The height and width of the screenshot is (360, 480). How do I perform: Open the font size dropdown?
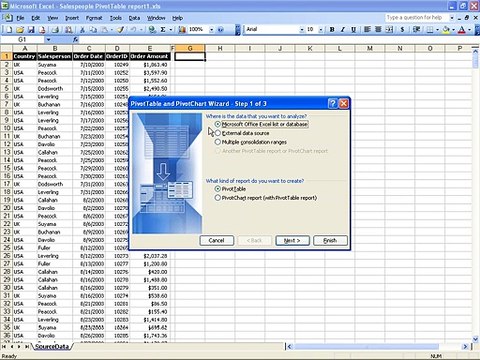coord(321,30)
